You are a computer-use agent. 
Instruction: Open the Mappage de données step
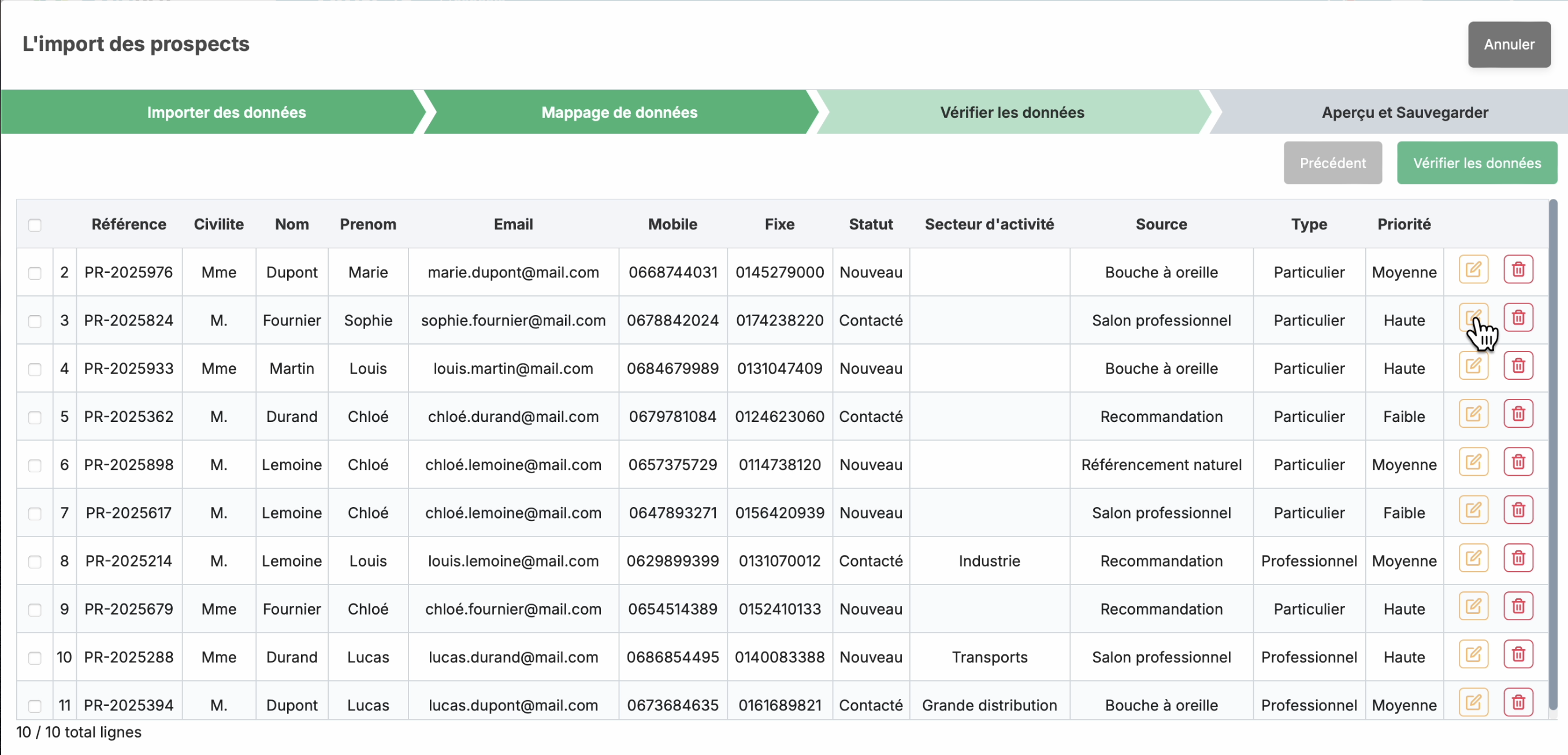coord(619,113)
